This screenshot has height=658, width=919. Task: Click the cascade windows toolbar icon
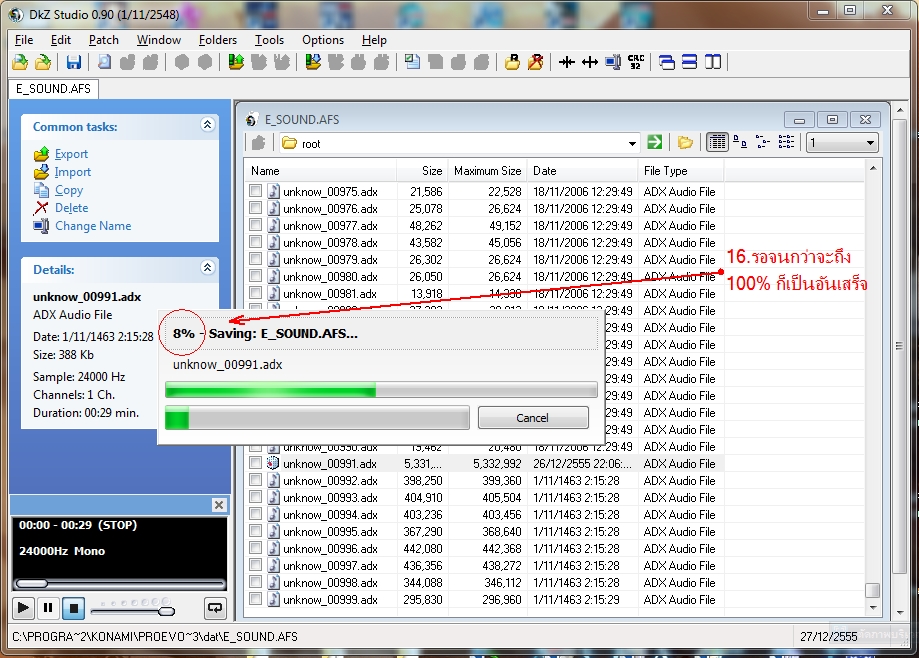pyautogui.click(x=666, y=62)
